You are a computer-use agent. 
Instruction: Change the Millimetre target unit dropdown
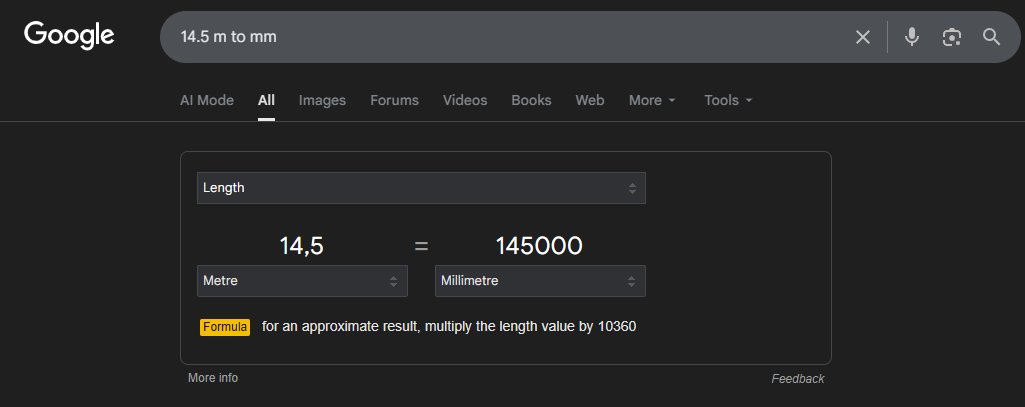point(540,281)
